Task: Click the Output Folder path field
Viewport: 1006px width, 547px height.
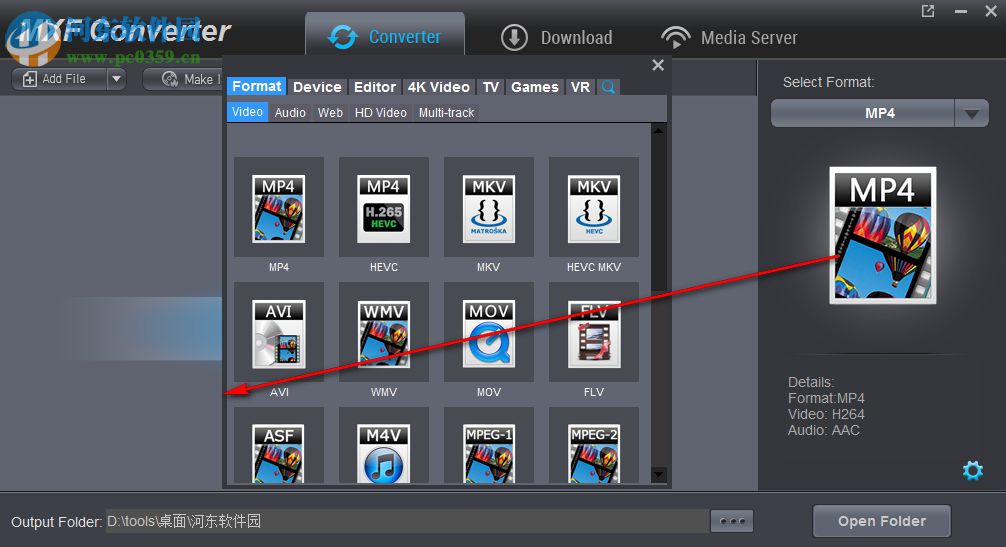Action: [407, 521]
